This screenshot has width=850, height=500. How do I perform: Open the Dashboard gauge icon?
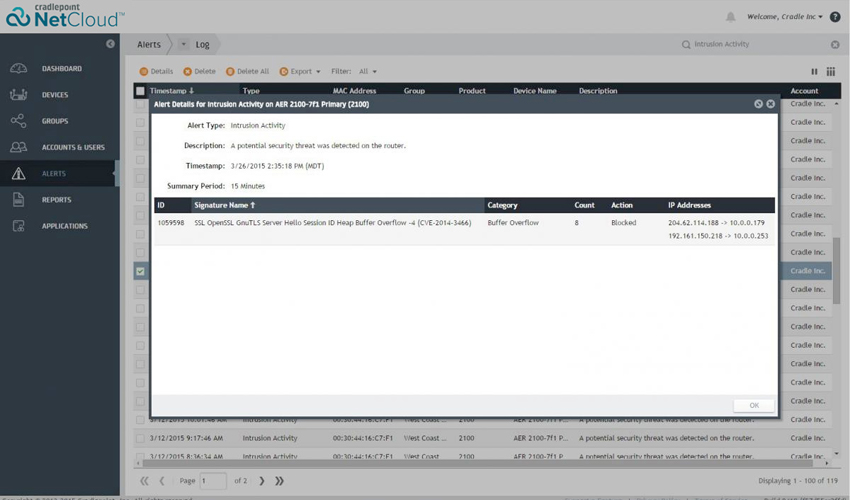[18, 68]
